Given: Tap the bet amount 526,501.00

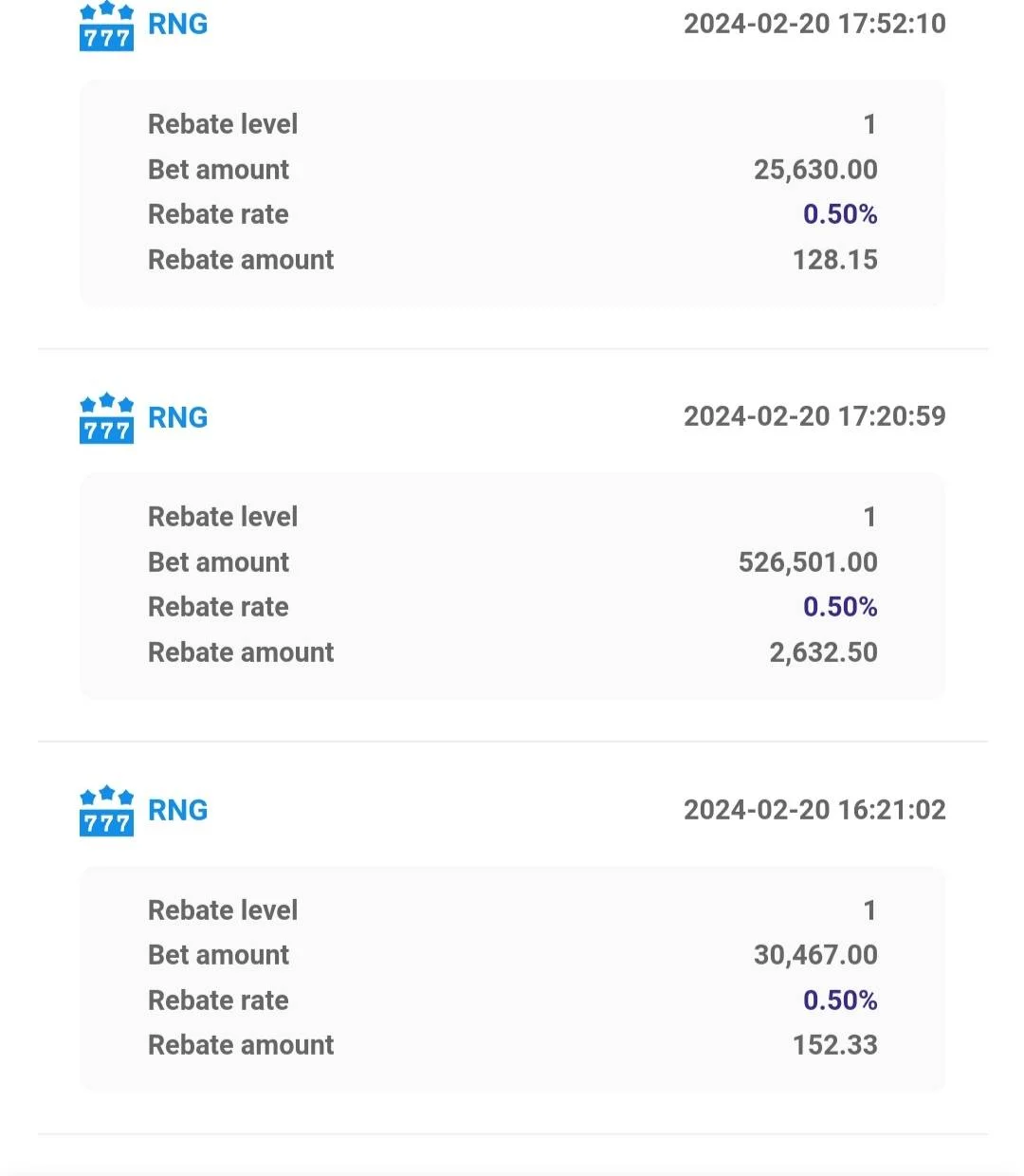Looking at the screenshot, I should 808,562.
